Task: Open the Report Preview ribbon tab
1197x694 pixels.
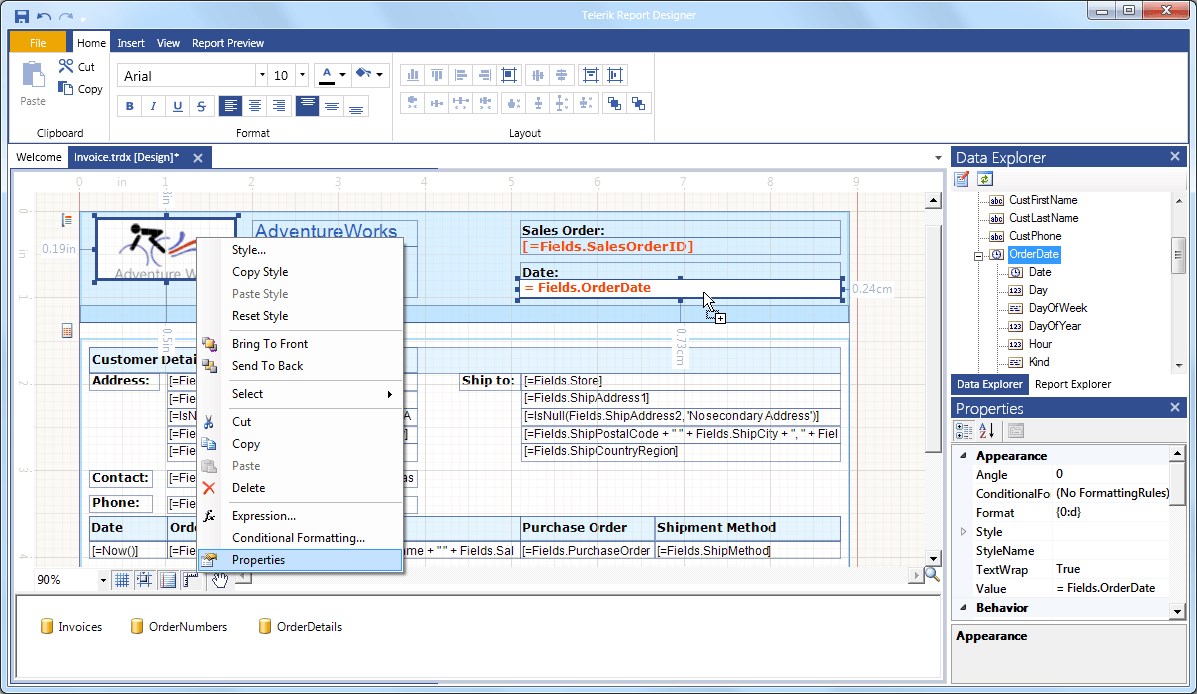Action: click(x=227, y=43)
